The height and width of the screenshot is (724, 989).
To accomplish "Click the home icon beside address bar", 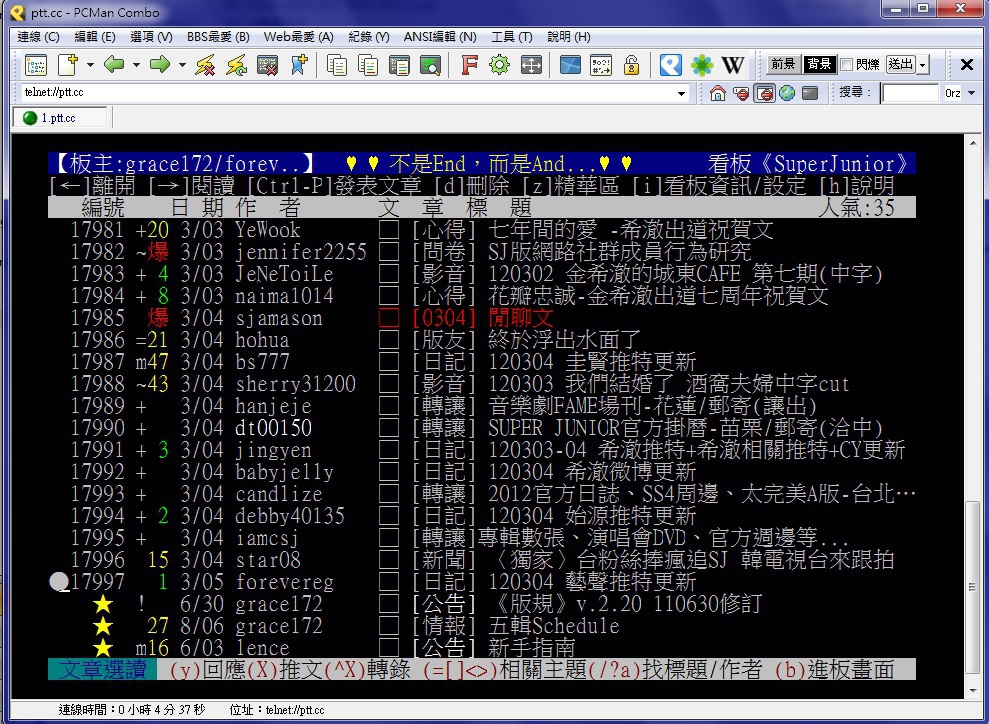I will (x=718, y=93).
